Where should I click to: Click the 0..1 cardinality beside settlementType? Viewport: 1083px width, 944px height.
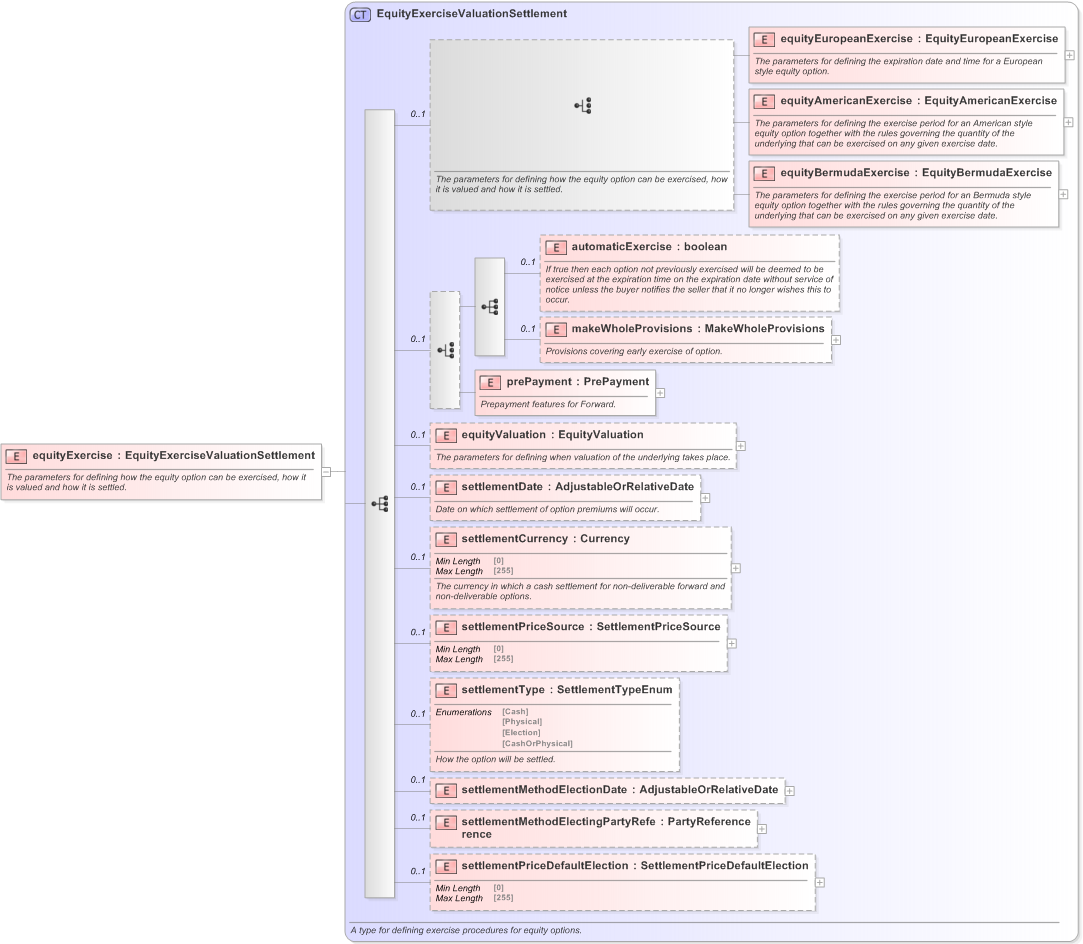point(418,713)
